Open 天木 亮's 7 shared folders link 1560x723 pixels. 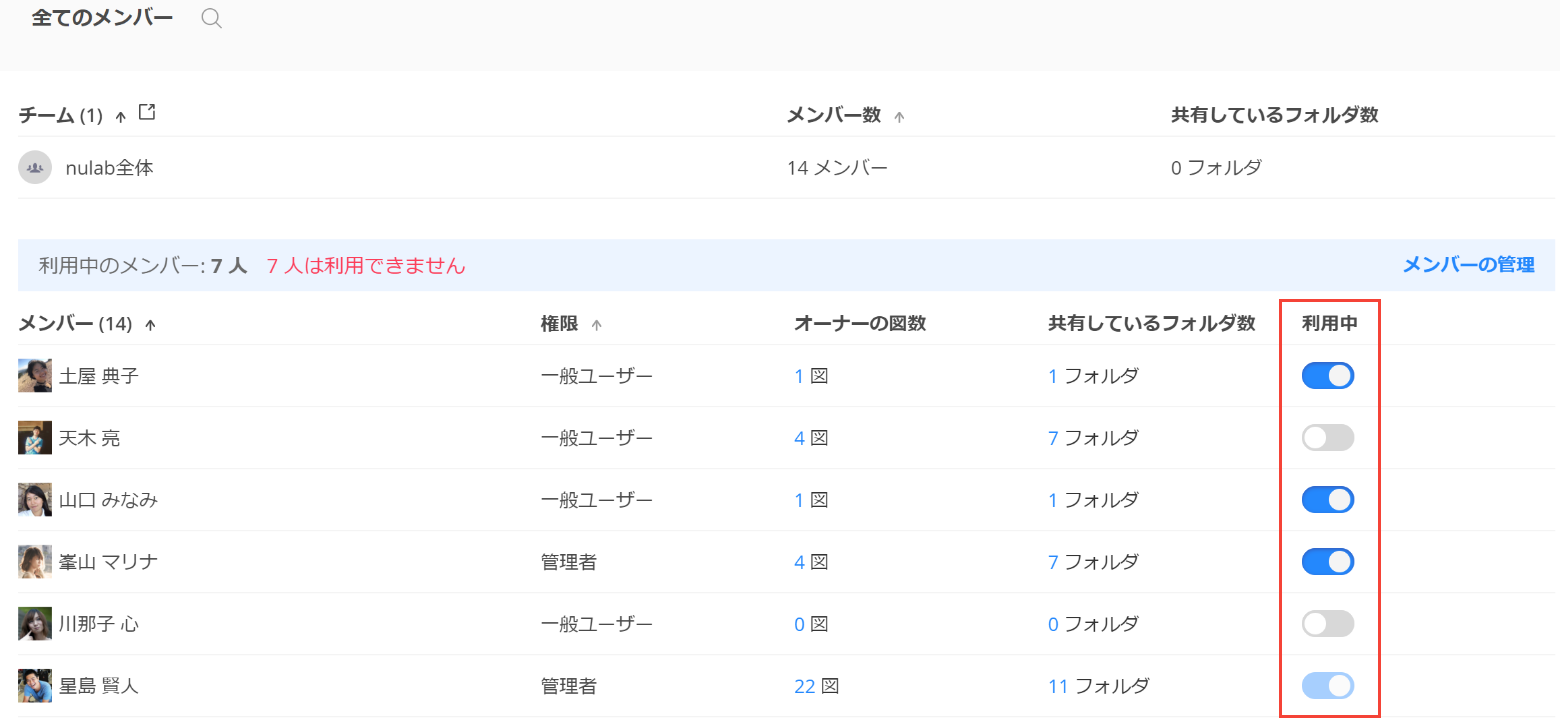click(x=1053, y=438)
